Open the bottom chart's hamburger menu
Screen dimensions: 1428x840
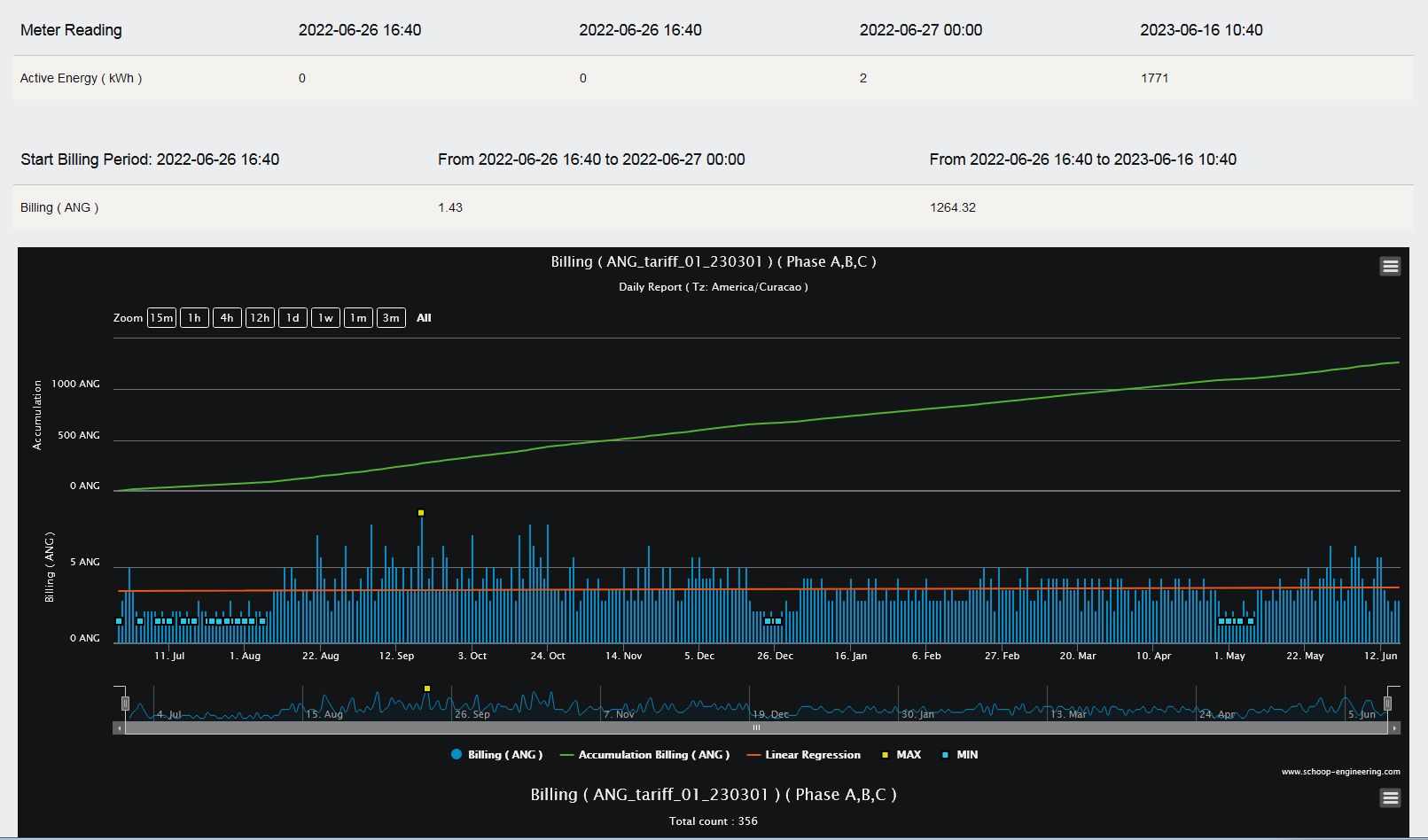(x=1390, y=798)
